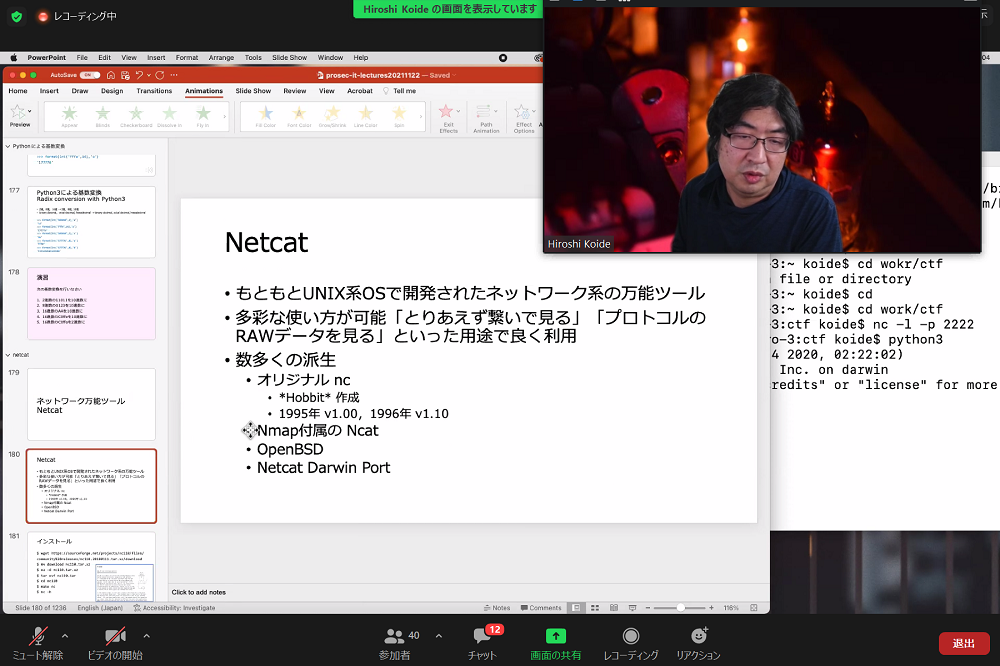Click English (Japan) language indicator

tap(100, 608)
